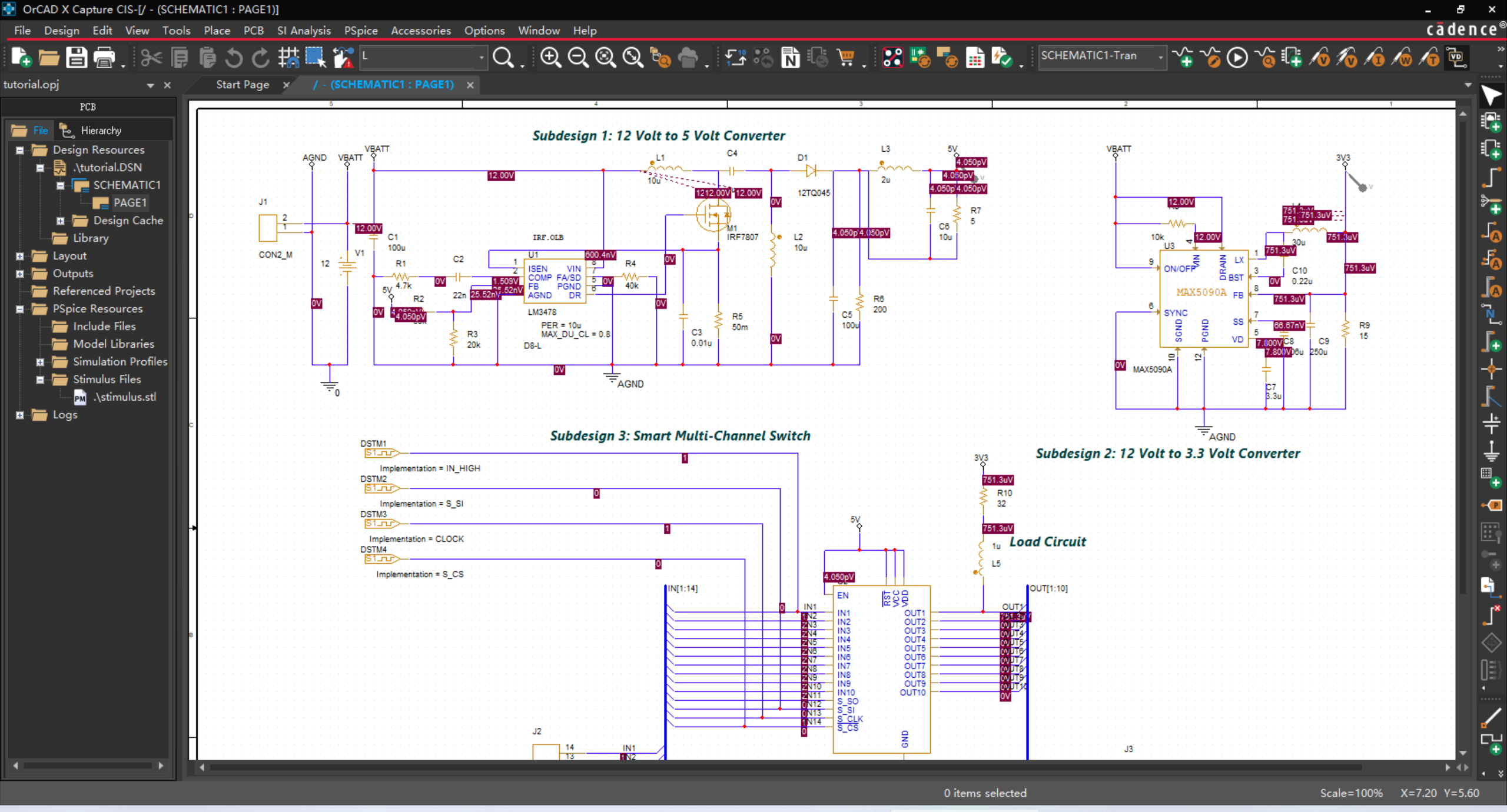
Task: Select the Zoom Out tool
Action: 577,57
